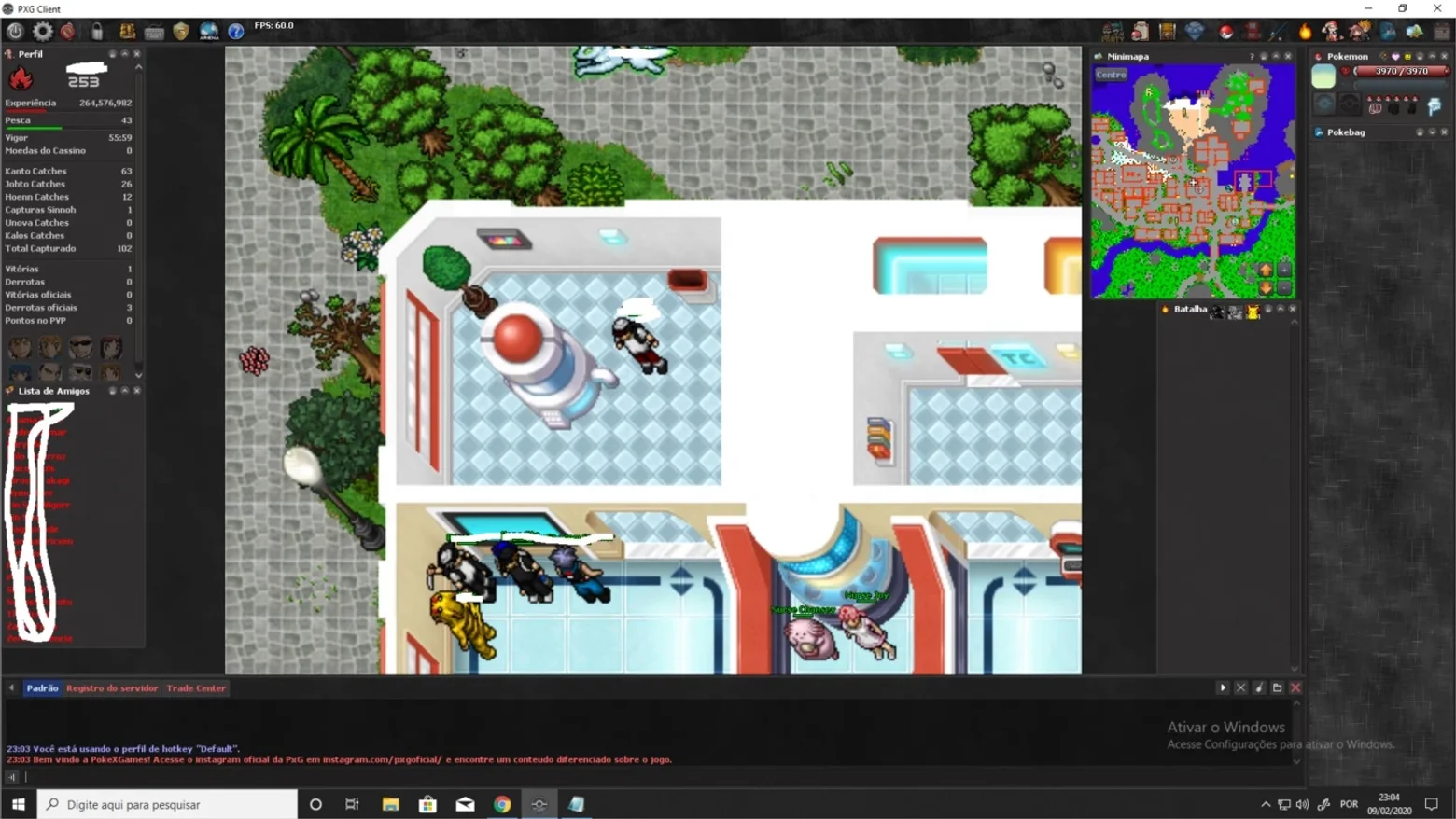
Task: Click the red Experiência progress bar
Action: coord(26,110)
